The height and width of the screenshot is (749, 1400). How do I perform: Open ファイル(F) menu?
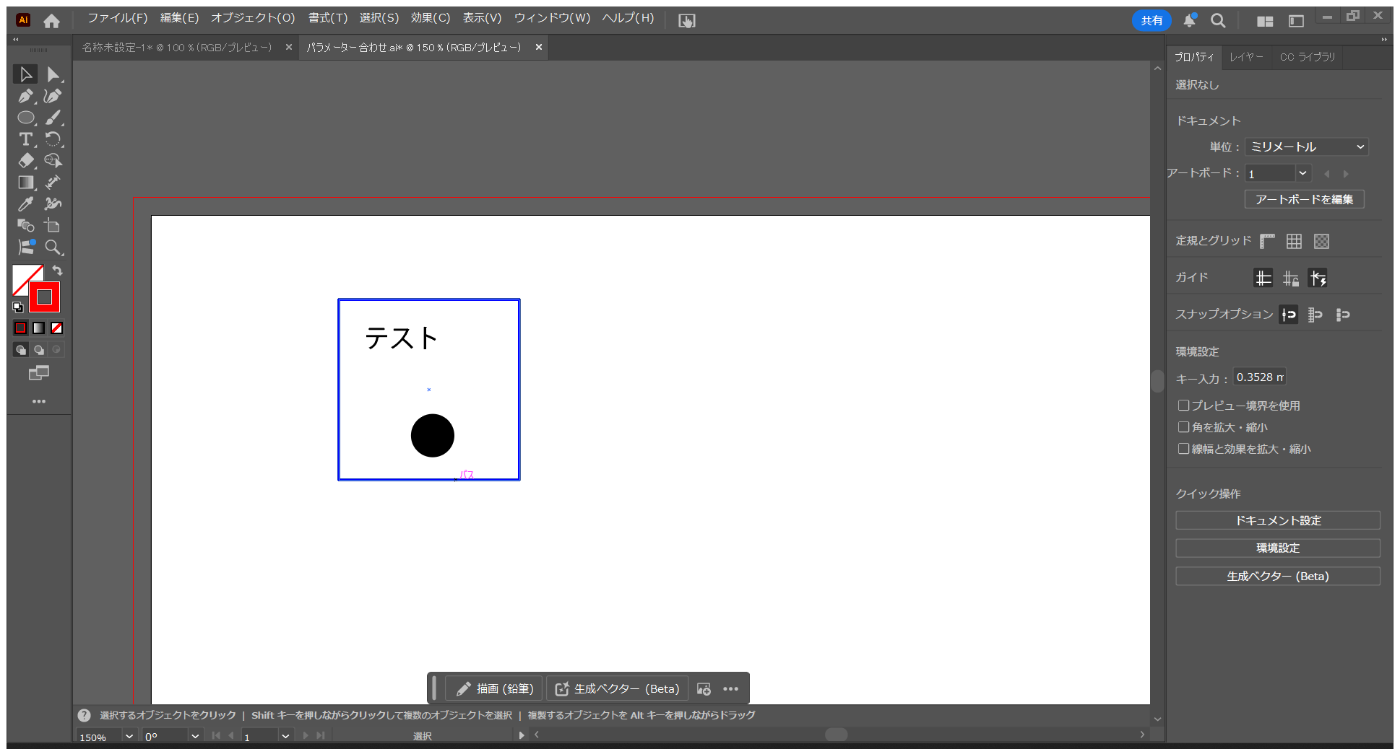click(117, 19)
